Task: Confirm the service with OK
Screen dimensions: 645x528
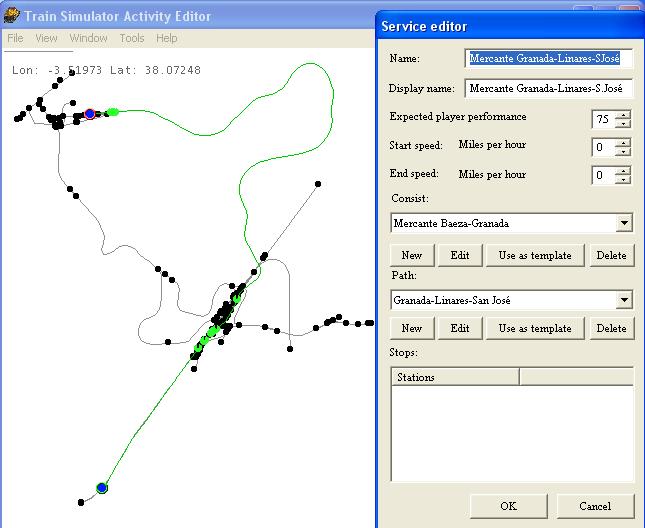Action: click(508, 506)
